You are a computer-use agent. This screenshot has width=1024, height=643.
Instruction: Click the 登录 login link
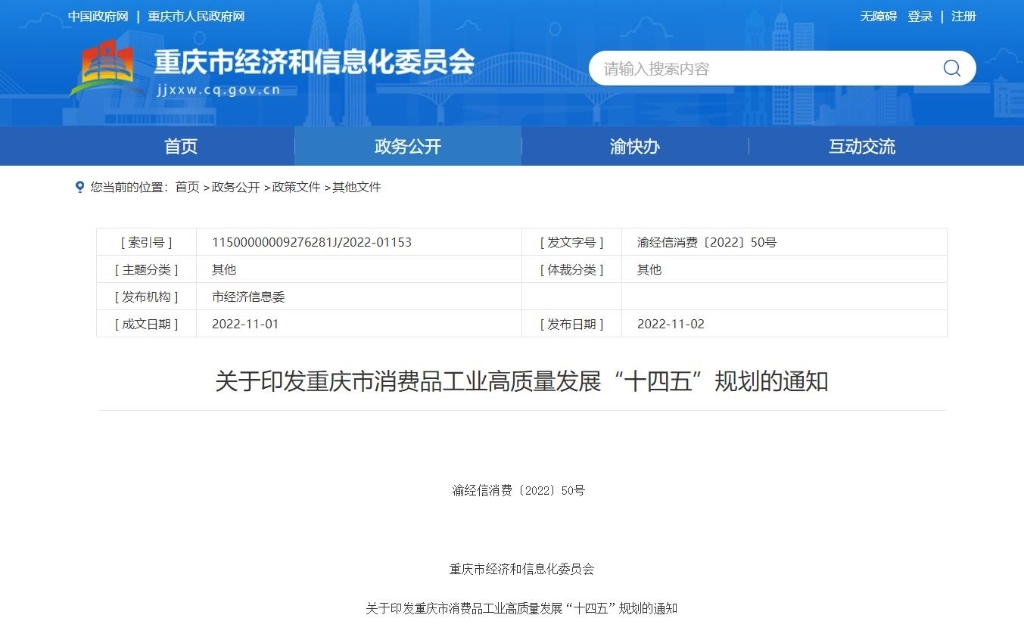[920, 16]
